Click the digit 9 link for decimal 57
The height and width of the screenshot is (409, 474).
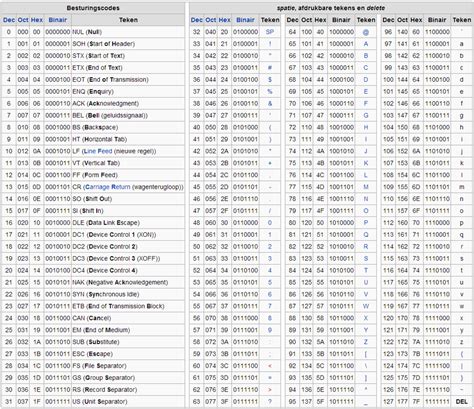(x=270, y=330)
